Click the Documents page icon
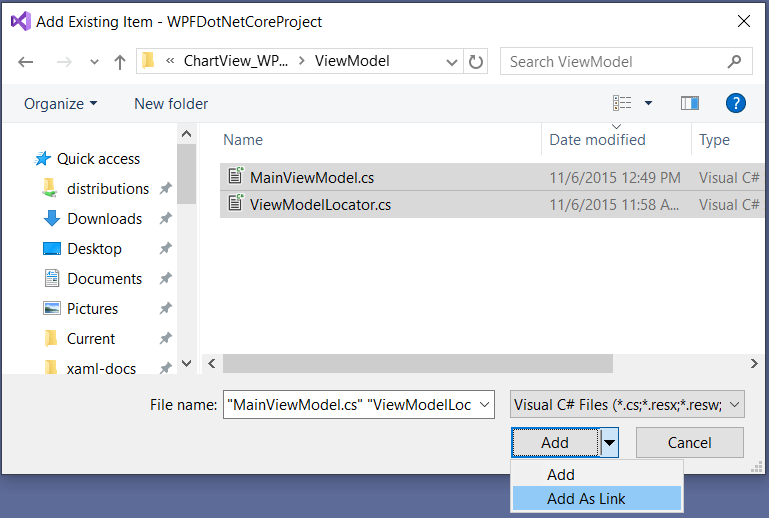 click(51, 278)
